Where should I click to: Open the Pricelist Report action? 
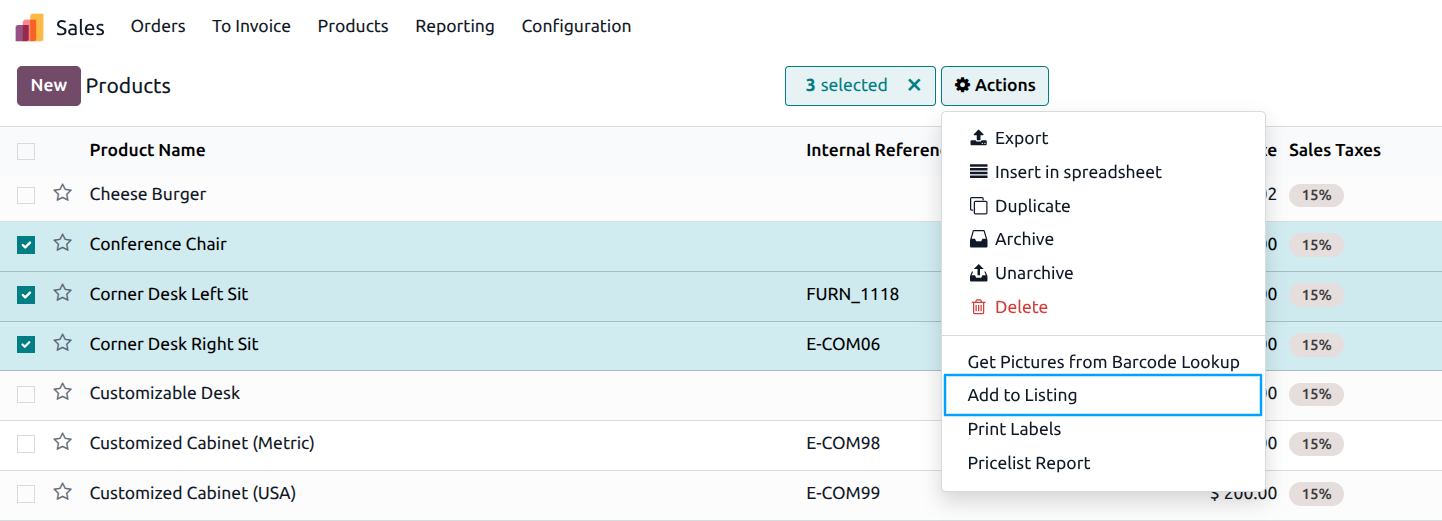click(x=1104, y=463)
